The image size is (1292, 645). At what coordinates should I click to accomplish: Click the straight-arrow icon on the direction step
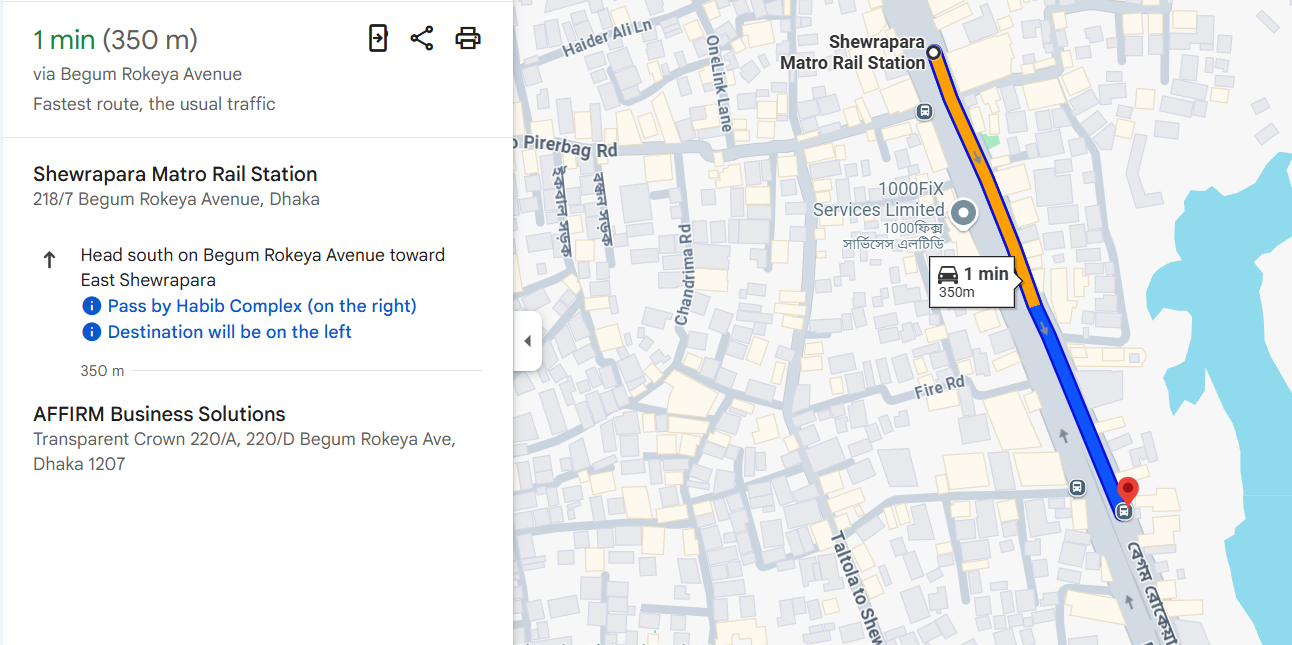(x=49, y=258)
